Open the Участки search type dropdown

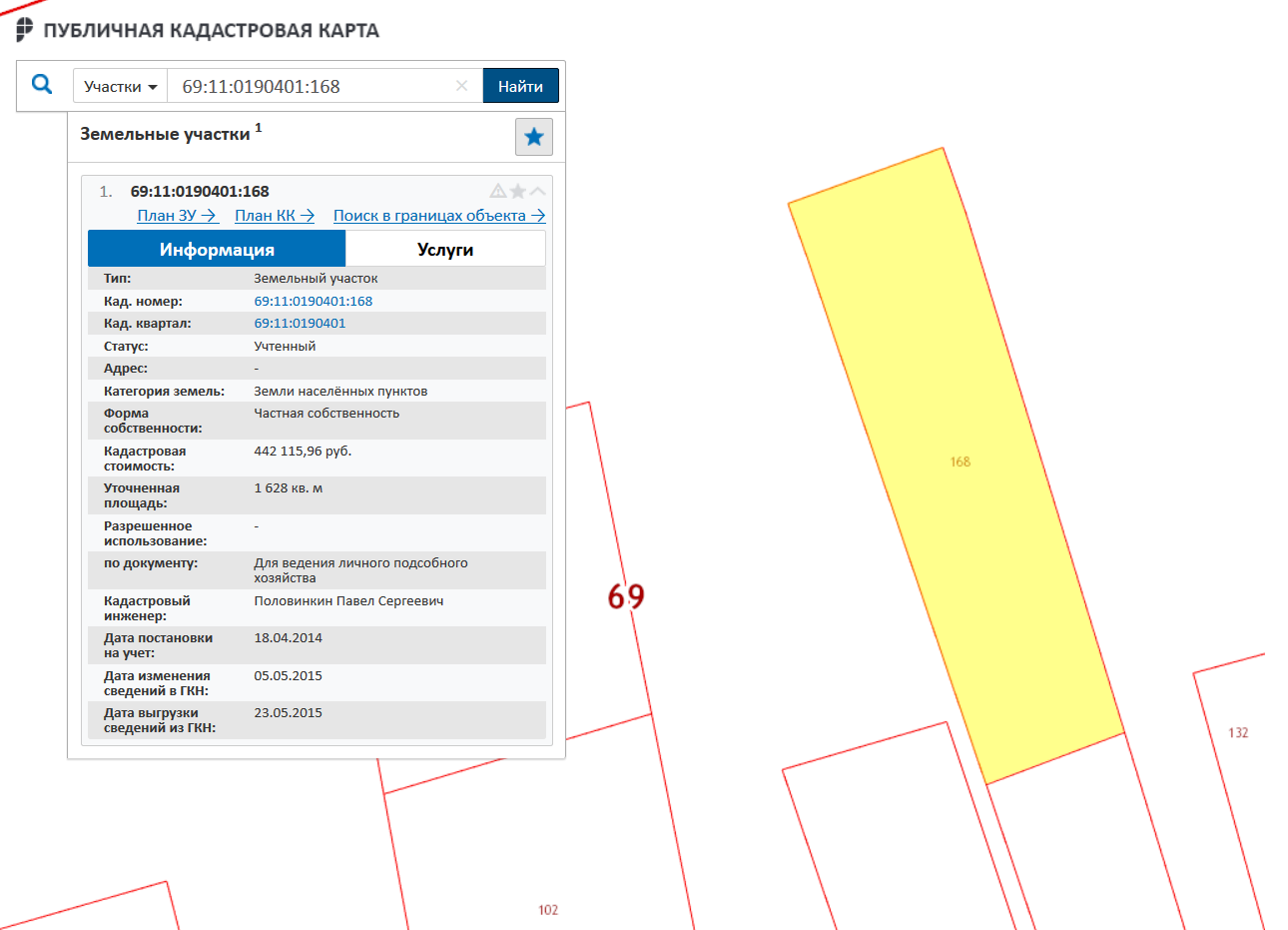[x=120, y=86]
